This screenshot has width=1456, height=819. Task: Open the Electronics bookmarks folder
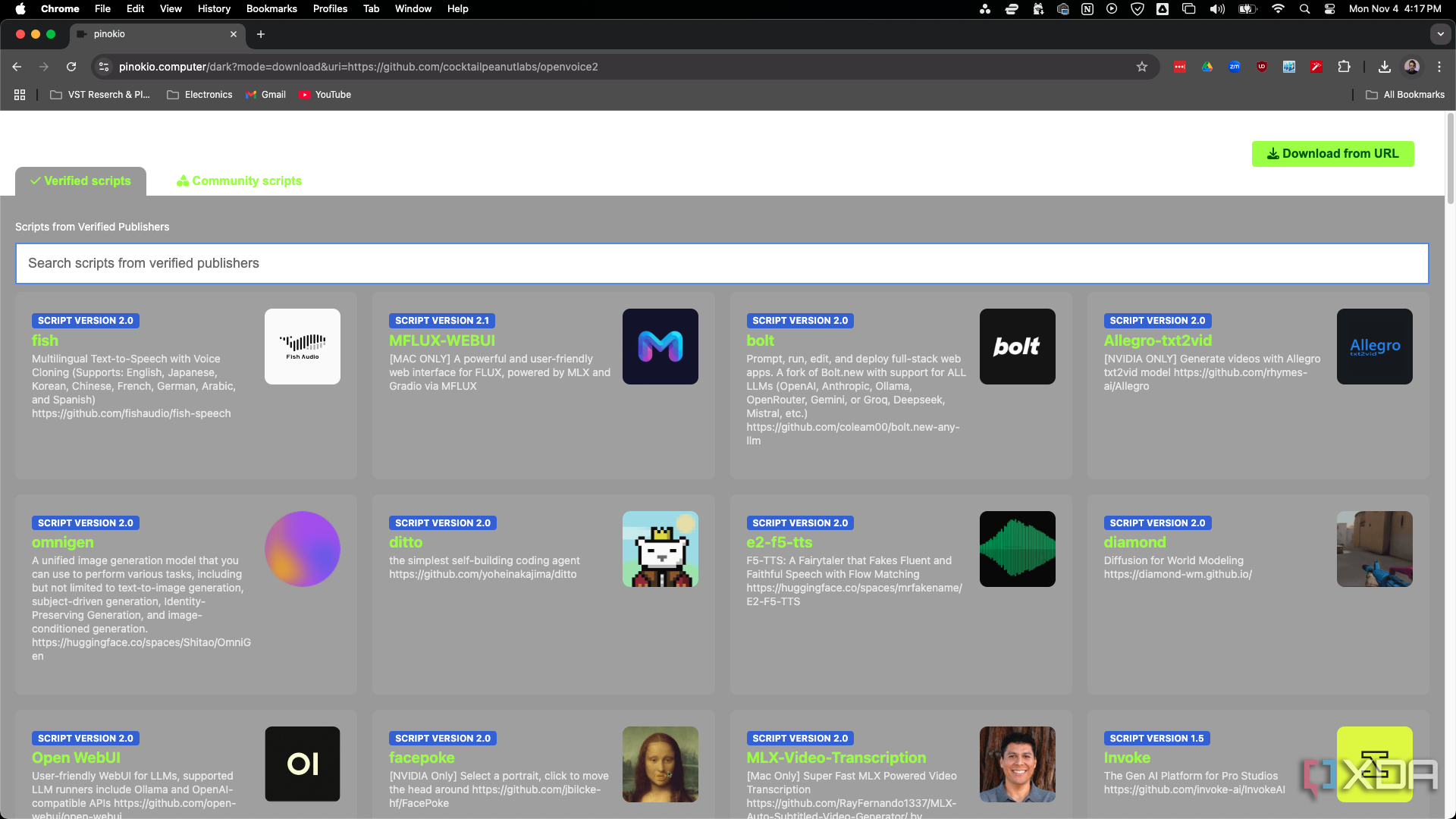coord(199,95)
